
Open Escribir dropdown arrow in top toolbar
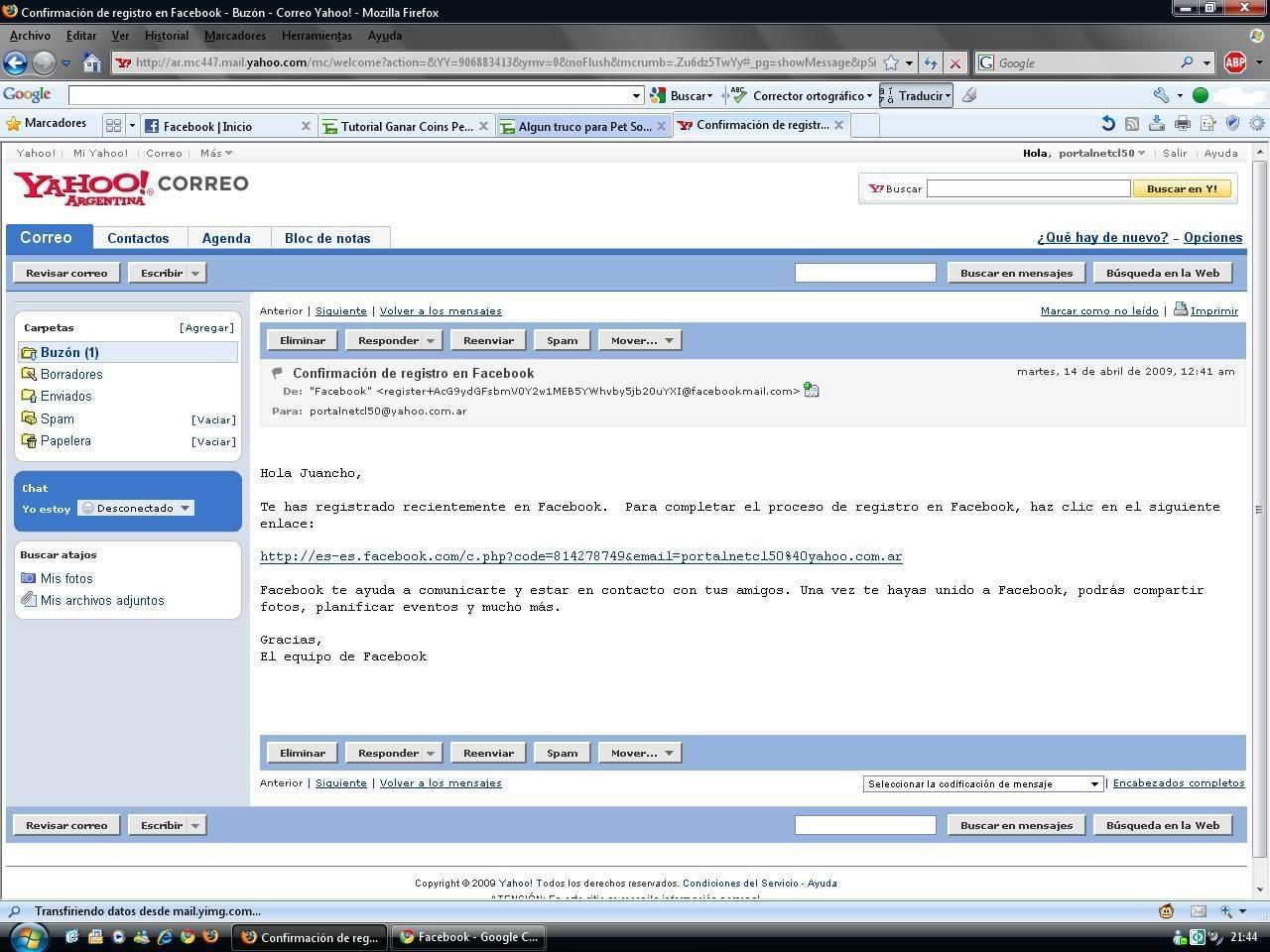pyautogui.click(x=195, y=273)
